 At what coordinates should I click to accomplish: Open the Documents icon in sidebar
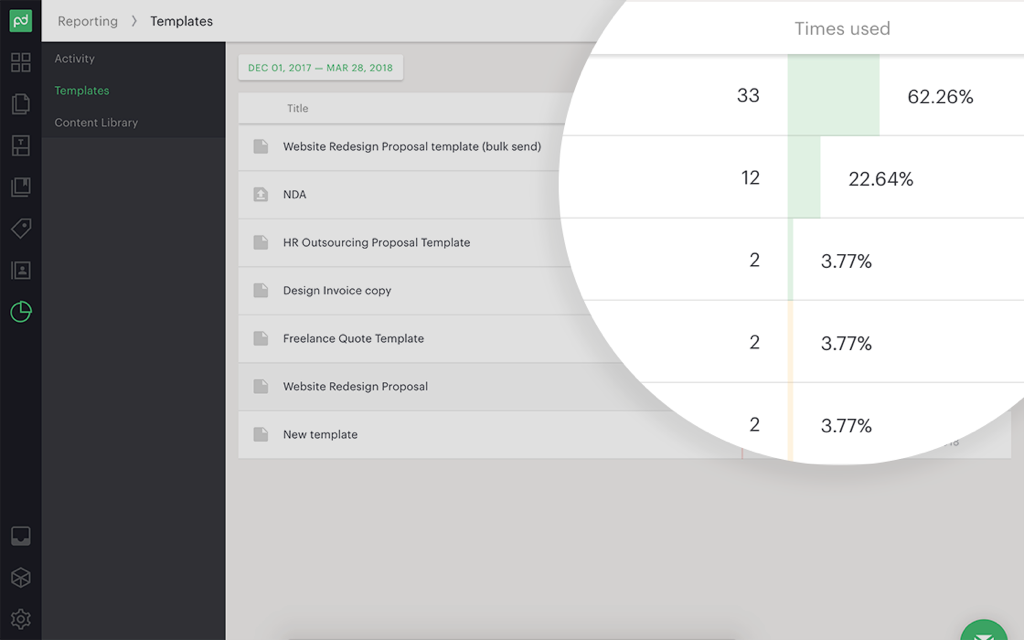coord(21,104)
